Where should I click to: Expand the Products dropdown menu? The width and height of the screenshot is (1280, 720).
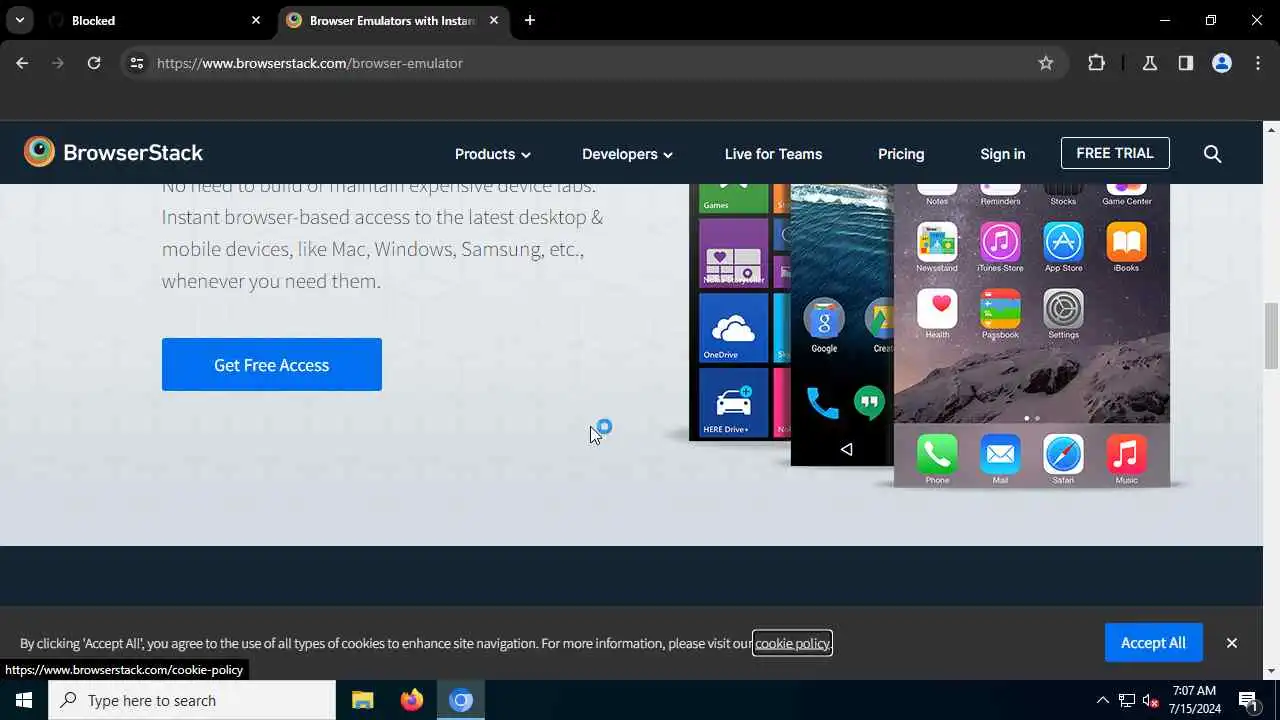[492, 154]
